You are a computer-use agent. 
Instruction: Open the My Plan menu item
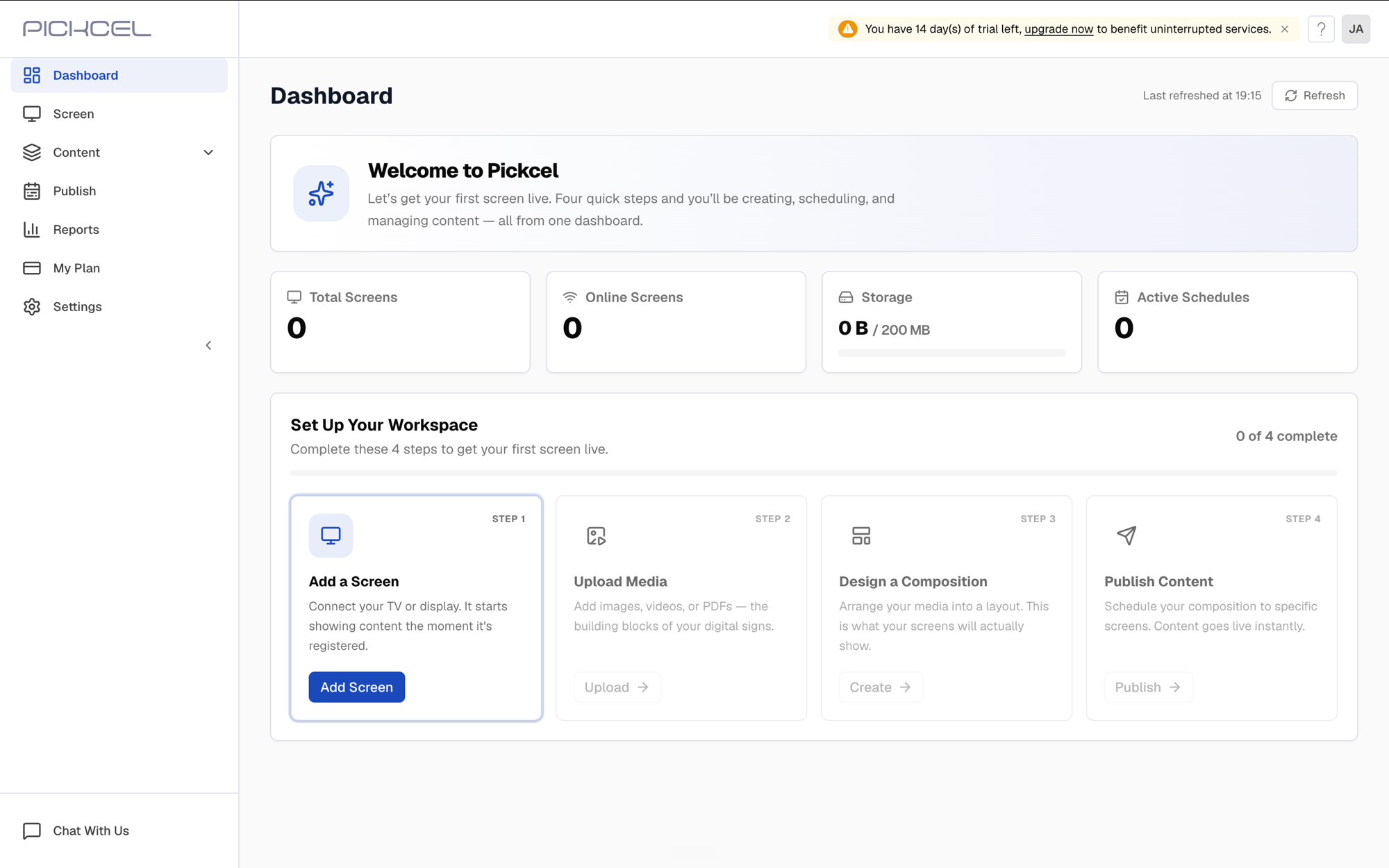pos(119,268)
